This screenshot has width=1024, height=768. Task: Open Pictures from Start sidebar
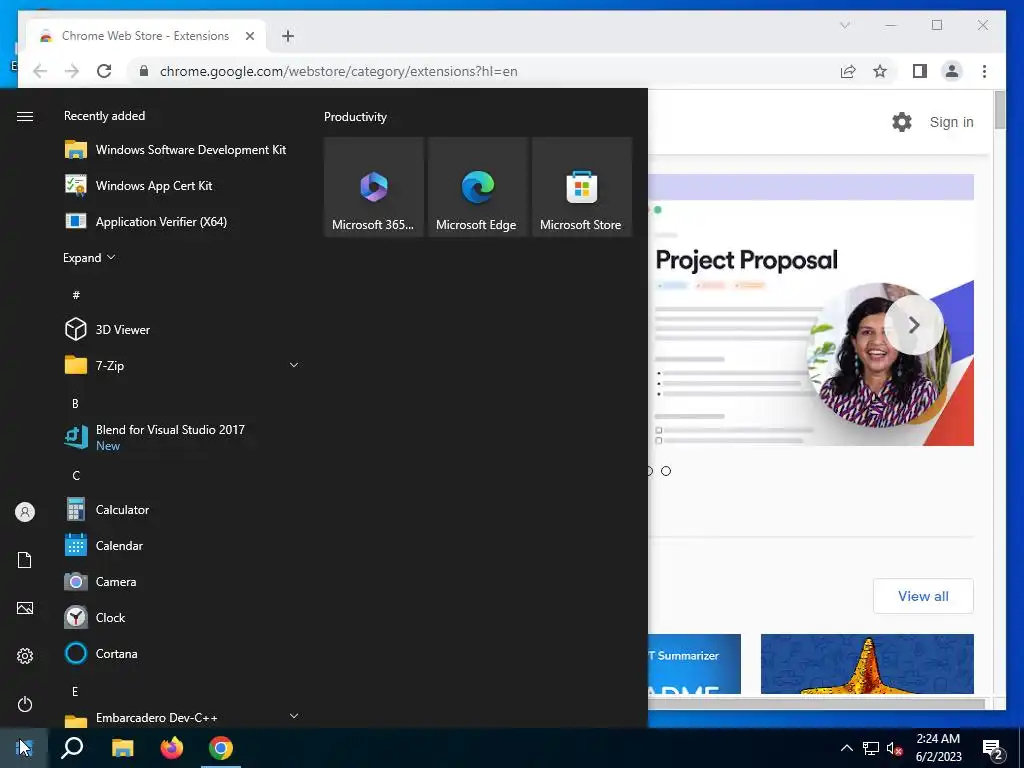coord(25,608)
